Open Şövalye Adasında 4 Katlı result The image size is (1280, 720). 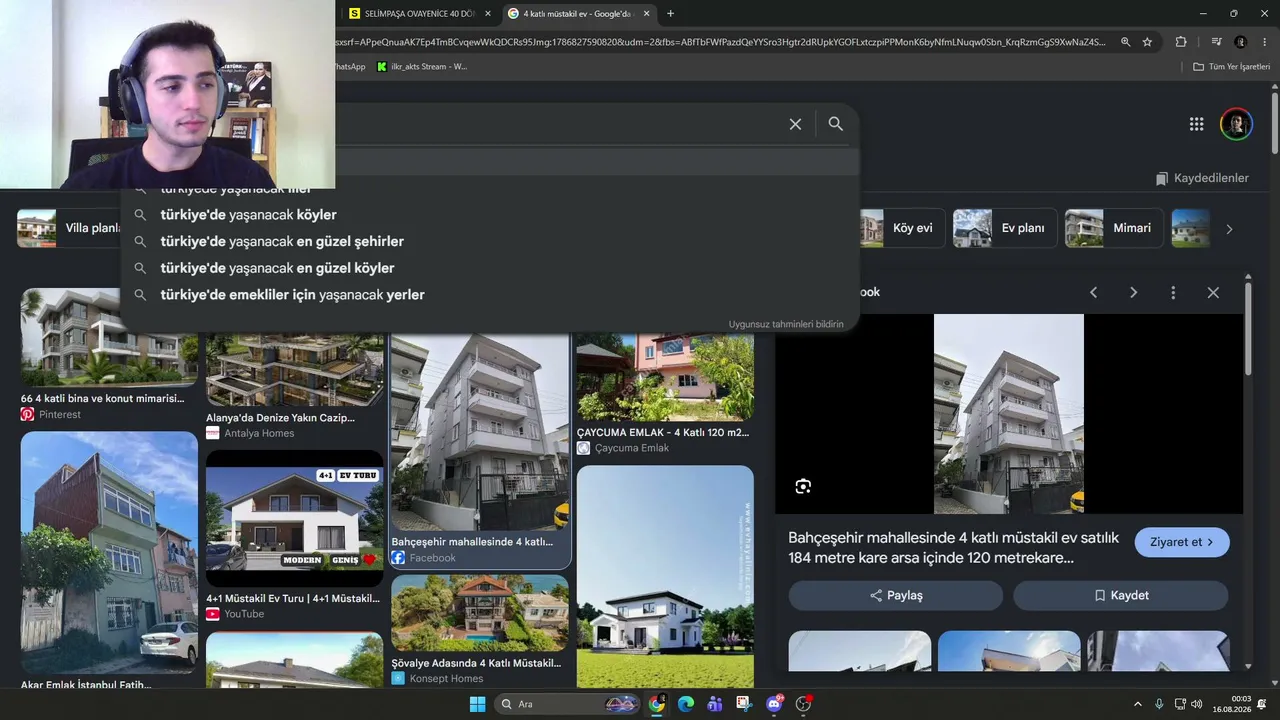480,612
